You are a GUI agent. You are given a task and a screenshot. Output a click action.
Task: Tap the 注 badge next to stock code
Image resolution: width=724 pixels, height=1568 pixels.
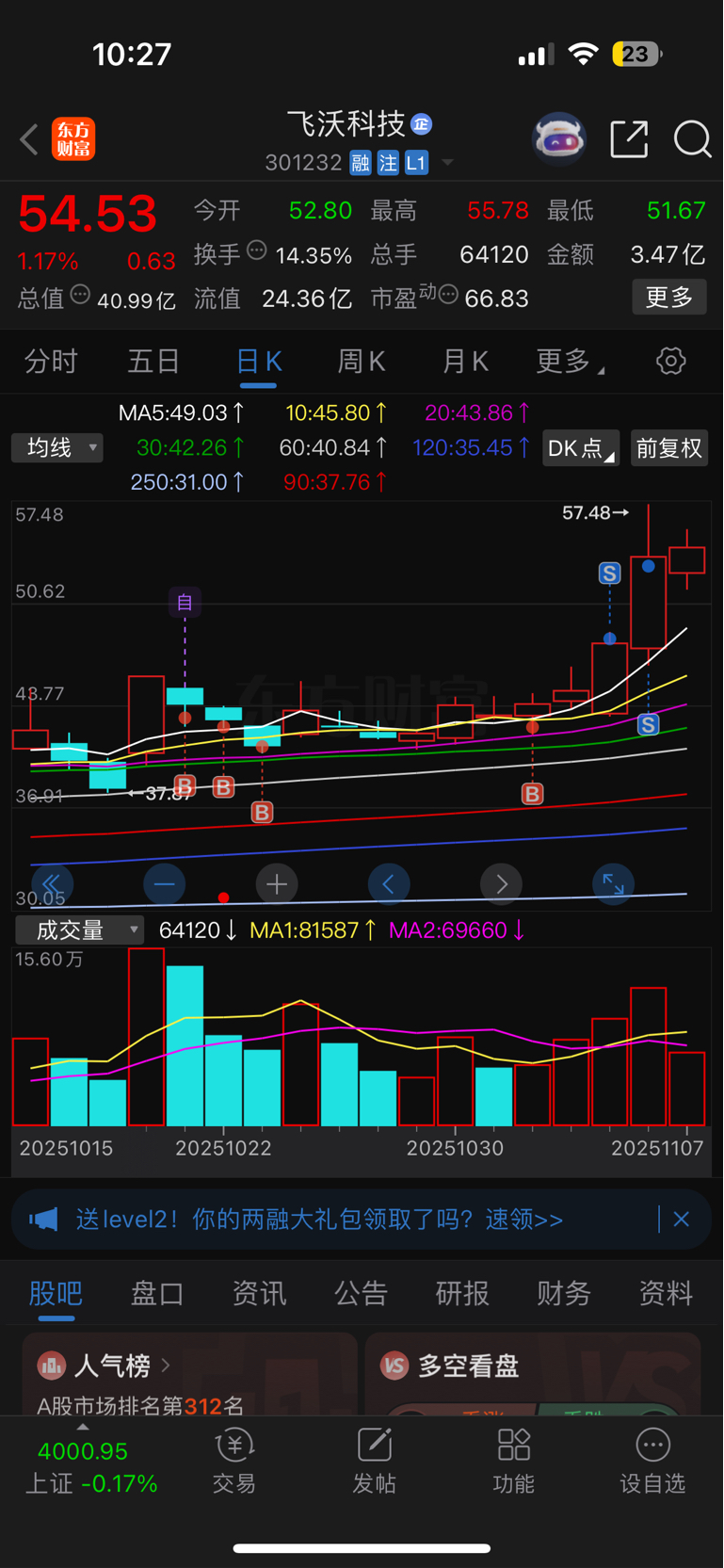[x=388, y=163]
